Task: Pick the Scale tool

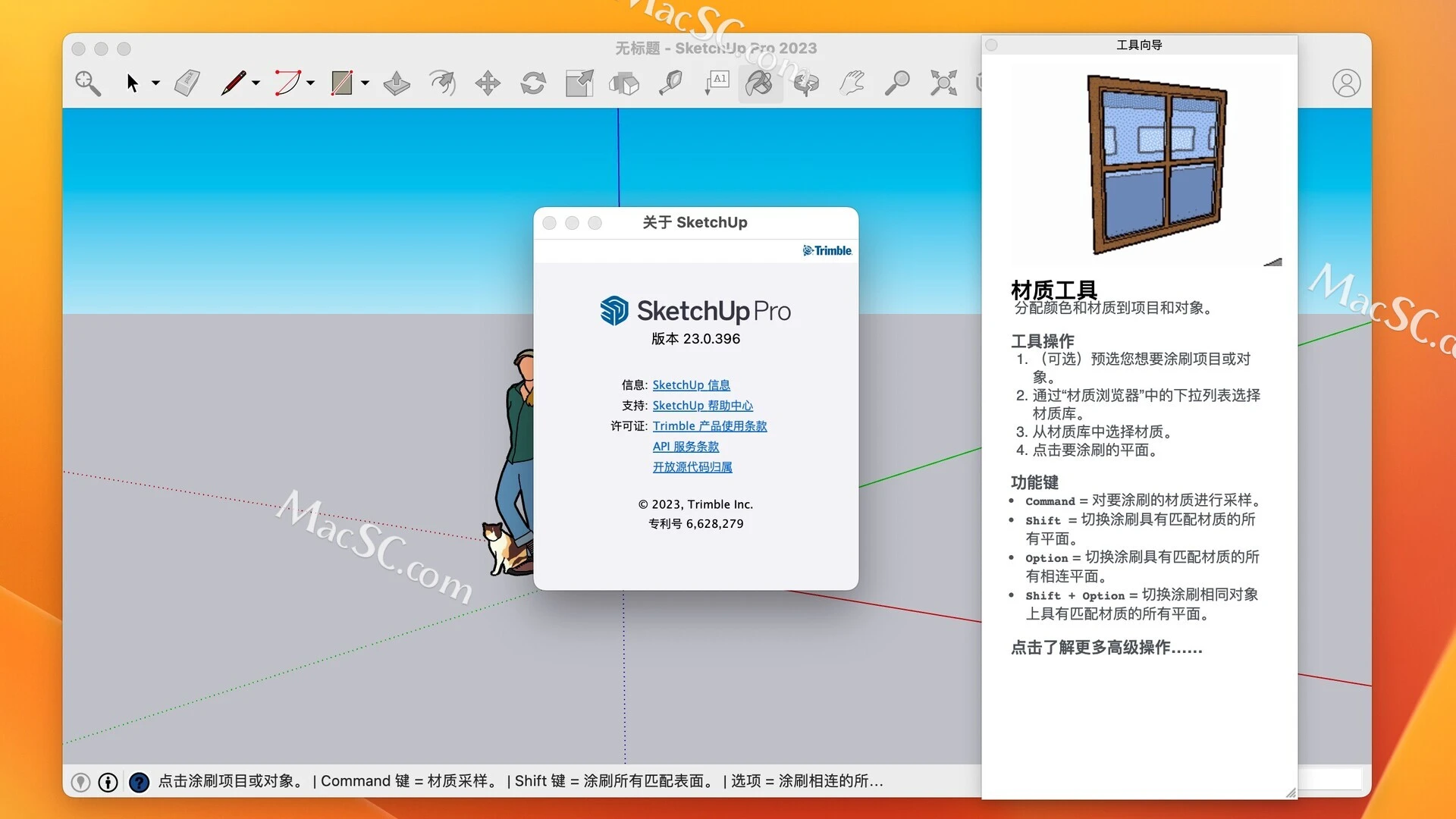Action: coord(579,83)
